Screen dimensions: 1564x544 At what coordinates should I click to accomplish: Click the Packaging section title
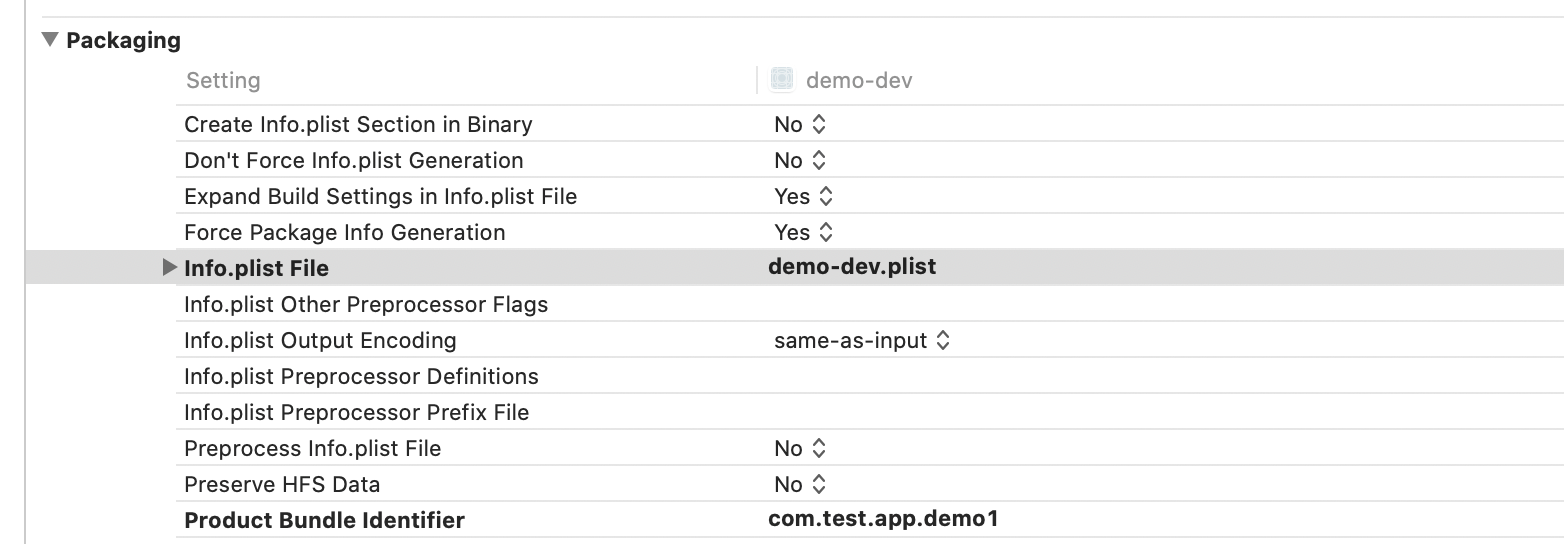(x=123, y=41)
